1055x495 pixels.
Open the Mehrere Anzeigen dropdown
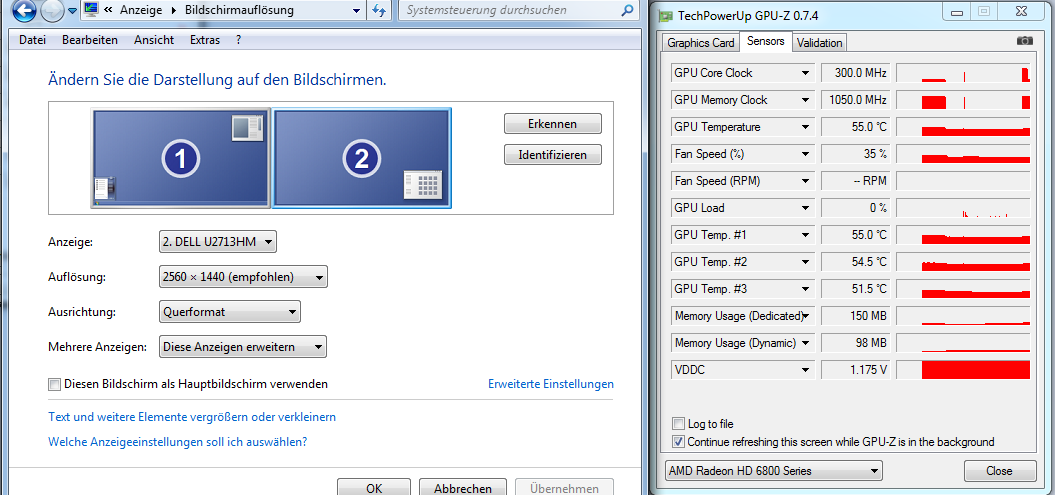coord(243,347)
